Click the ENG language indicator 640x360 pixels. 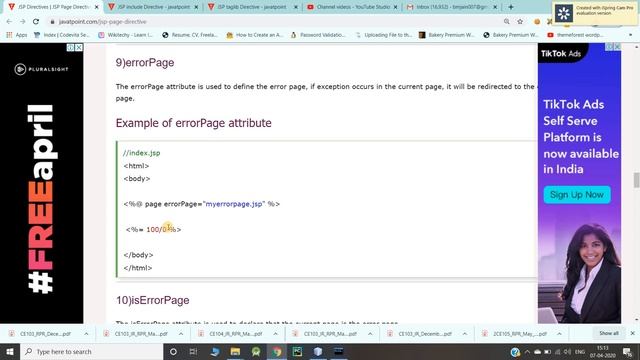(580, 351)
